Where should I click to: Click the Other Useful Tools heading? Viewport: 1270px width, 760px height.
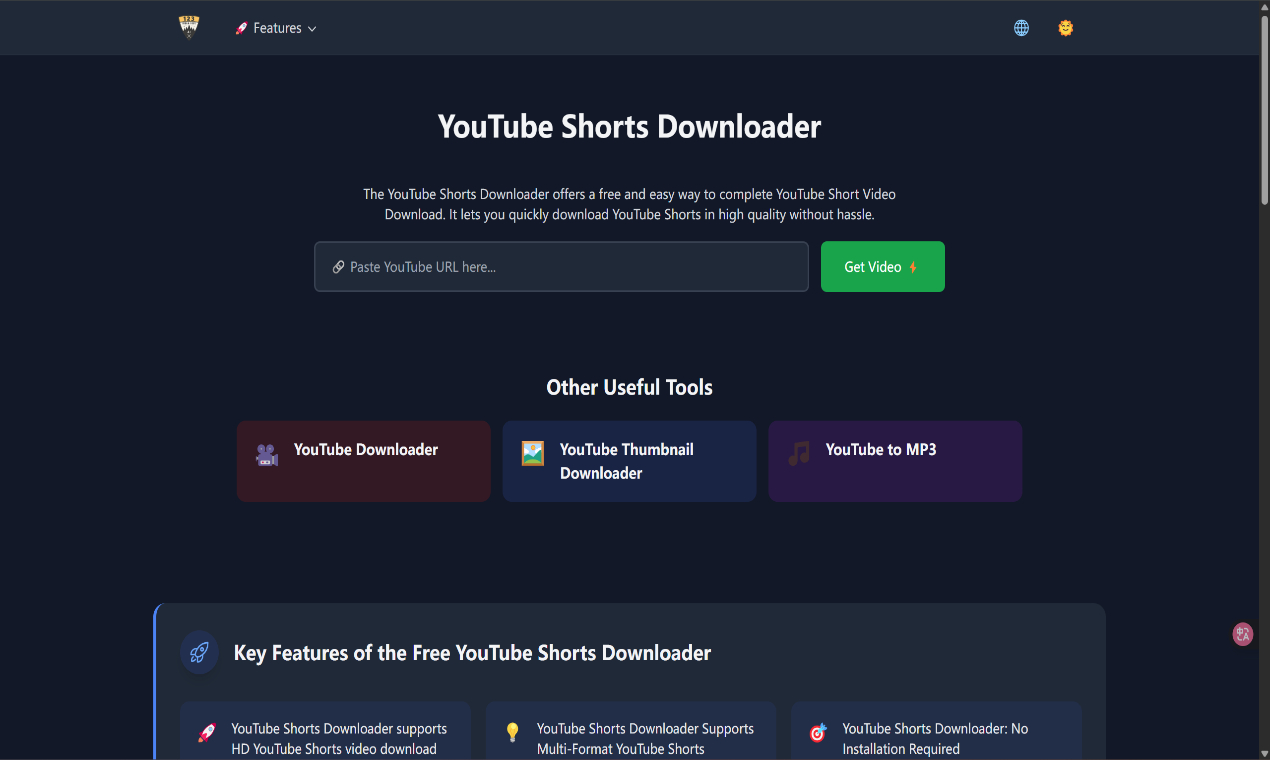[629, 387]
